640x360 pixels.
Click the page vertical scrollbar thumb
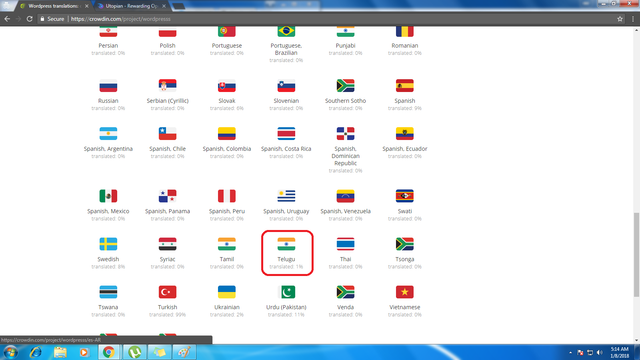click(x=636, y=254)
